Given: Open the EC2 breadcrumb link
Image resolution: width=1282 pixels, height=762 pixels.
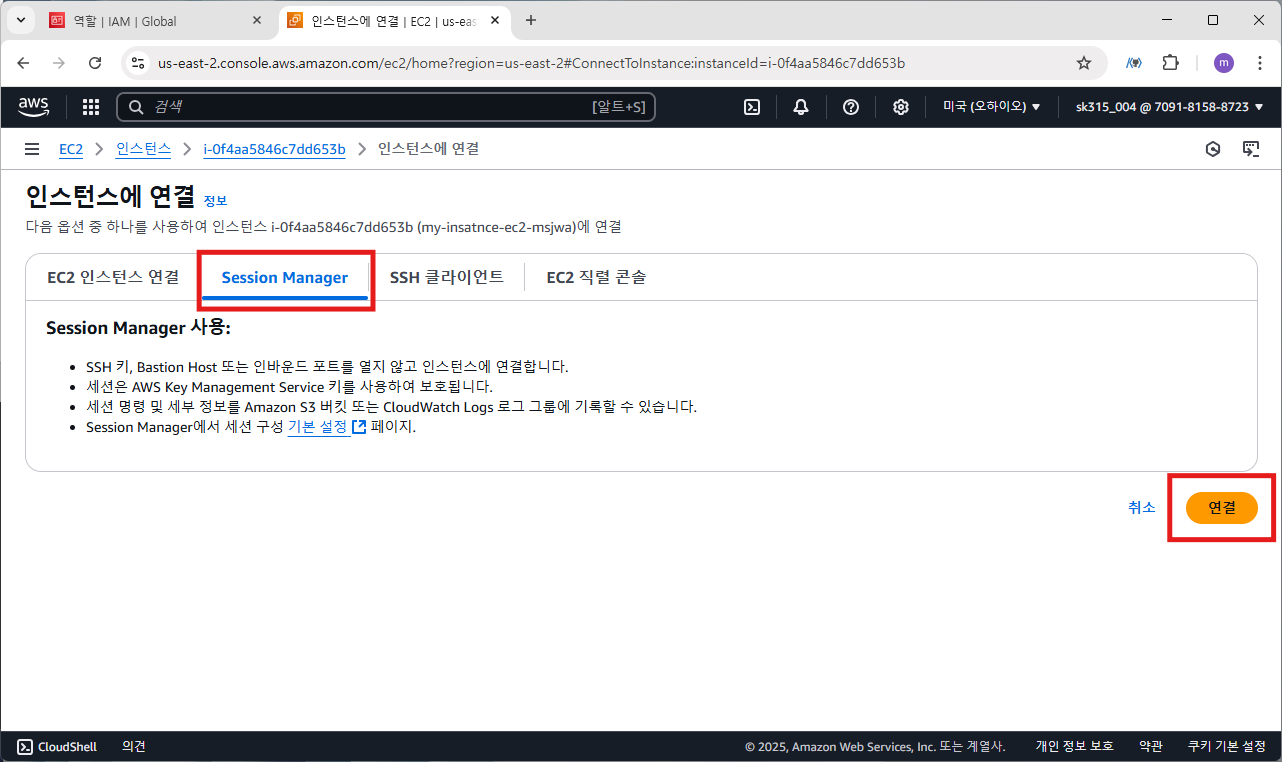Looking at the screenshot, I should coord(71,149).
